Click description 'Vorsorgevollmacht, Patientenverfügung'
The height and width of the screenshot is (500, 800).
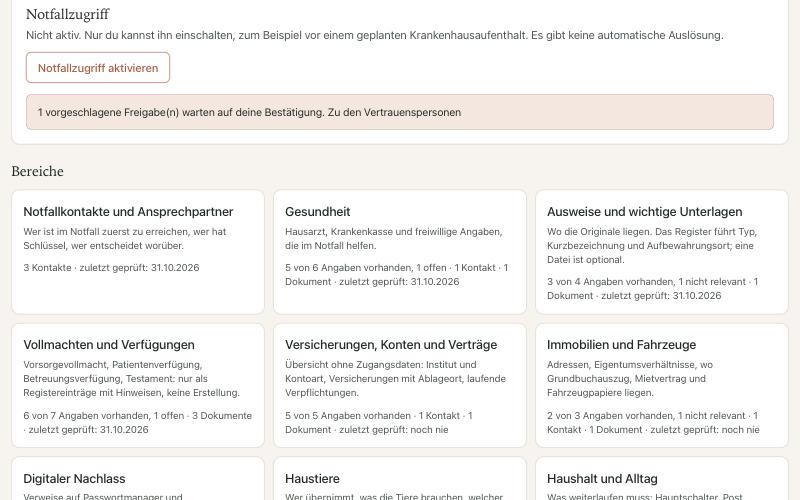point(132,379)
